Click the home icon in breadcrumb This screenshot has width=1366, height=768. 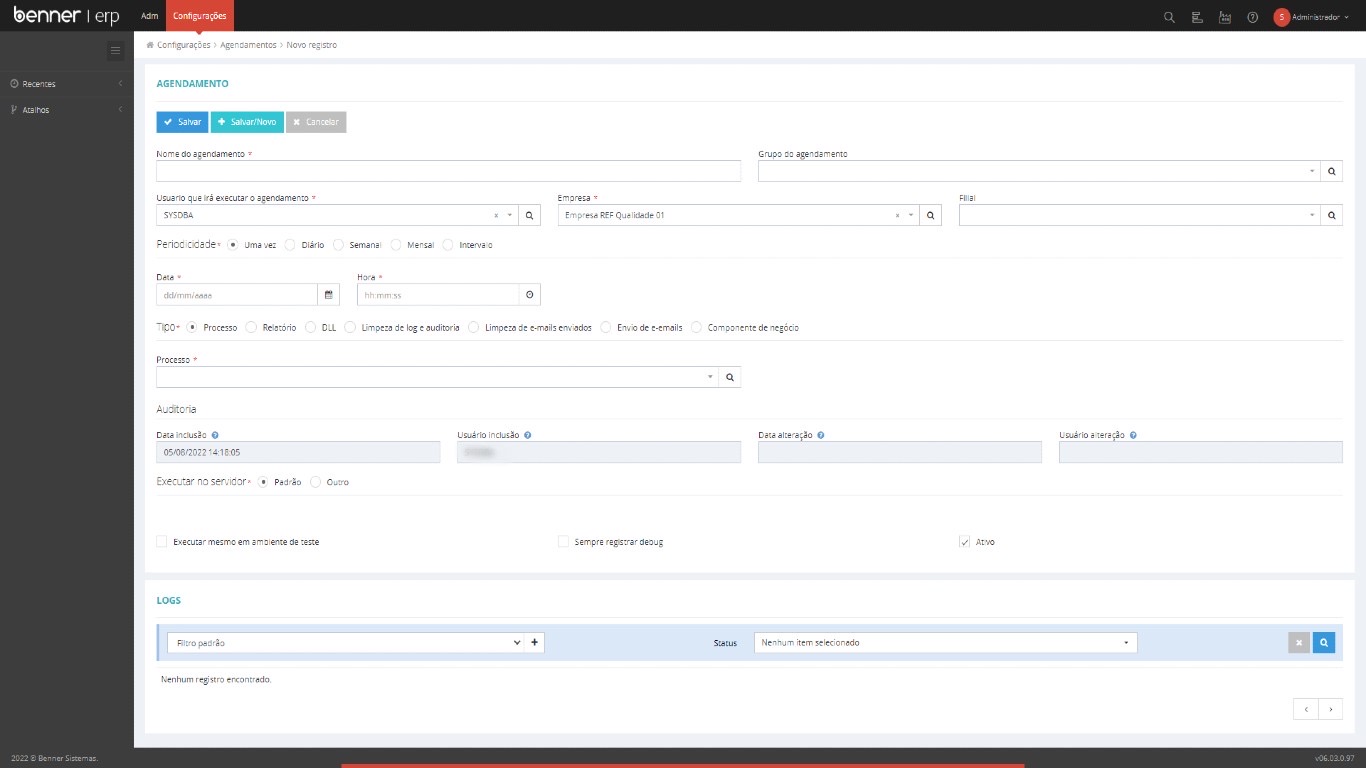click(x=150, y=45)
